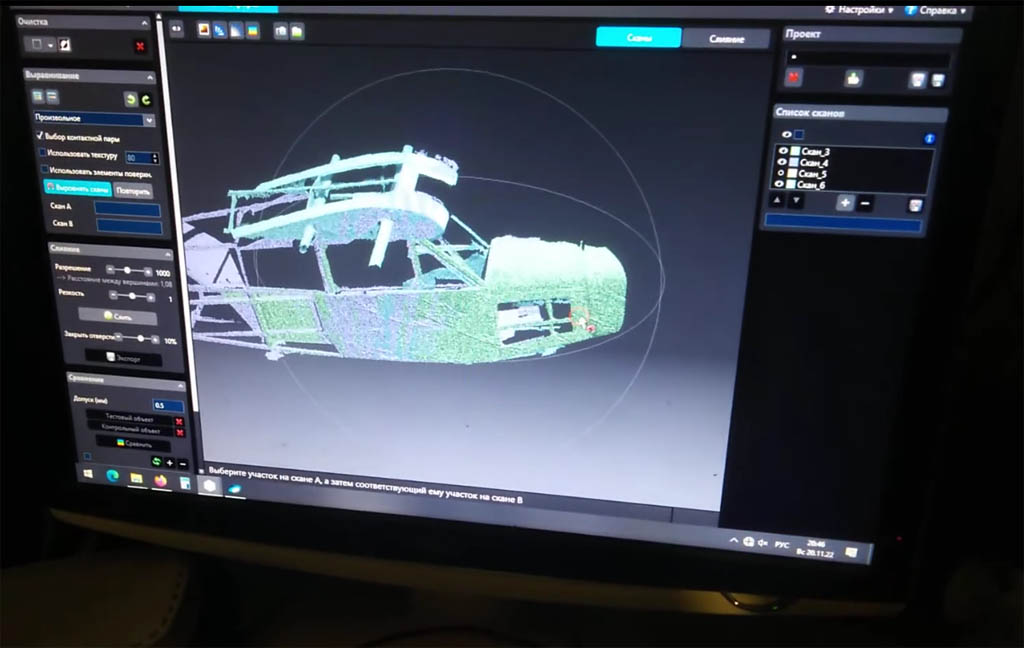The width and height of the screenshot is (1024, 648).
Task: Click the texture value stepper arrows
Action: point(155,158)
